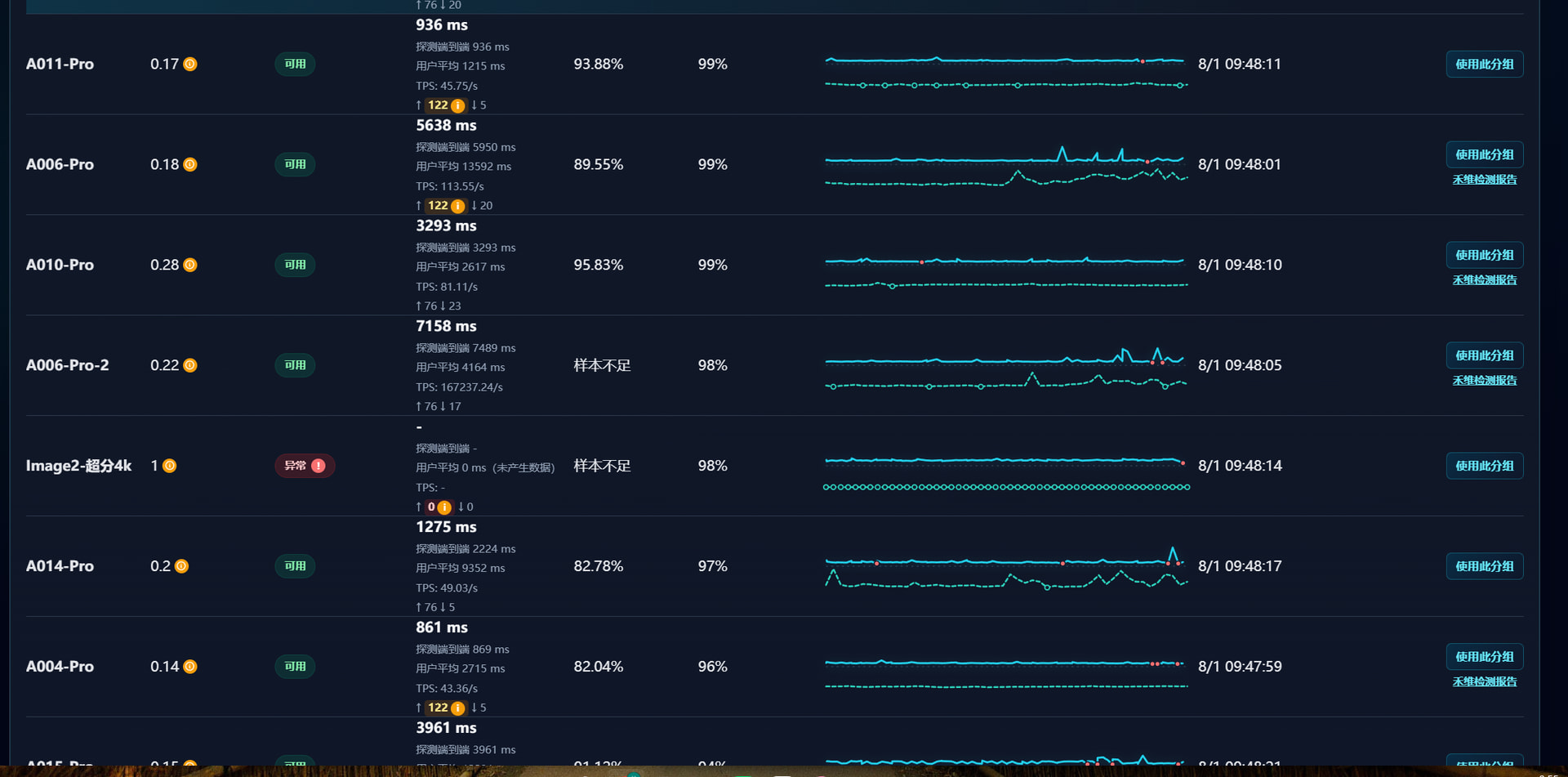Select the group name A006-Pro-2
Image resolution: width=1568 pixels, height=777 pixels.
pos(67,365)
